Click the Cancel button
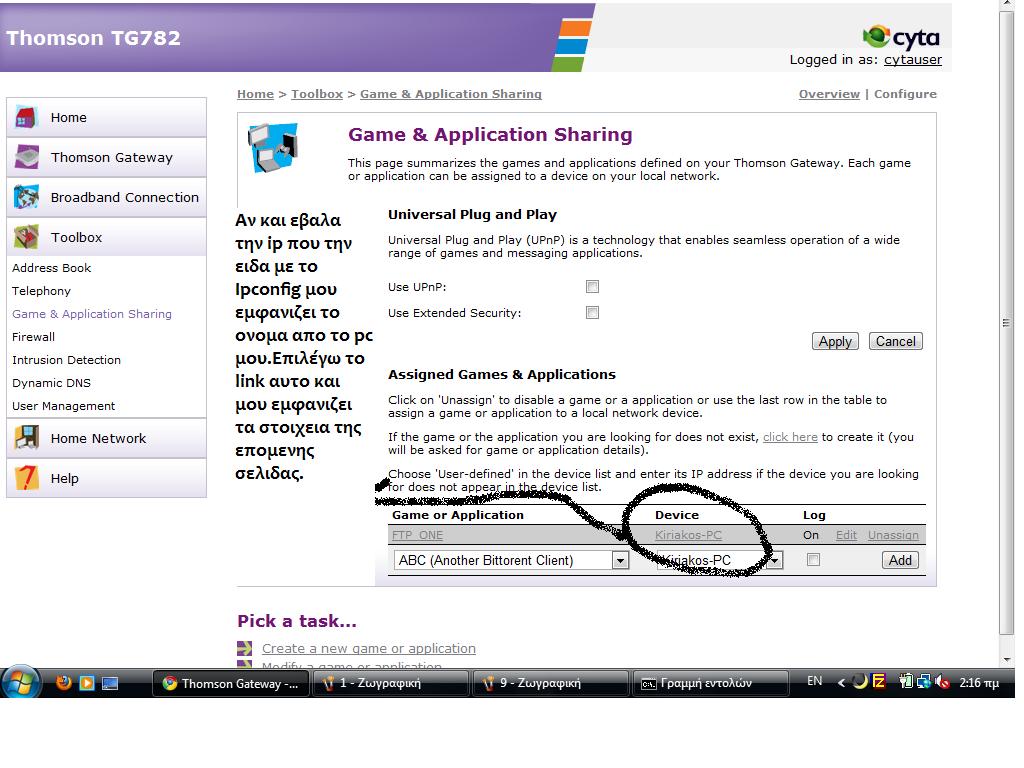 click(895, 342)
